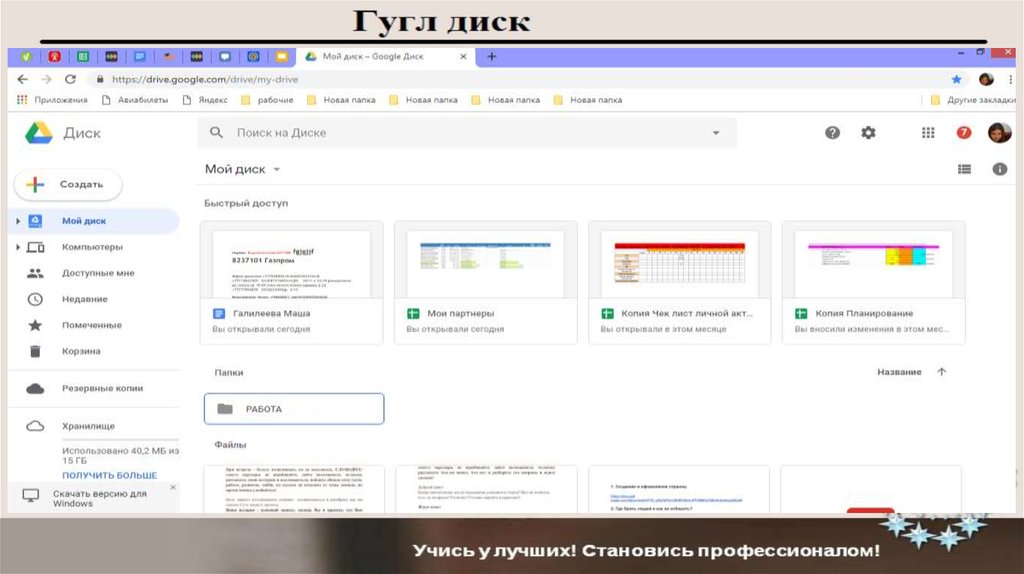Open the help question mark icon
Viewport: 1024px width, 574px height.
832,133
